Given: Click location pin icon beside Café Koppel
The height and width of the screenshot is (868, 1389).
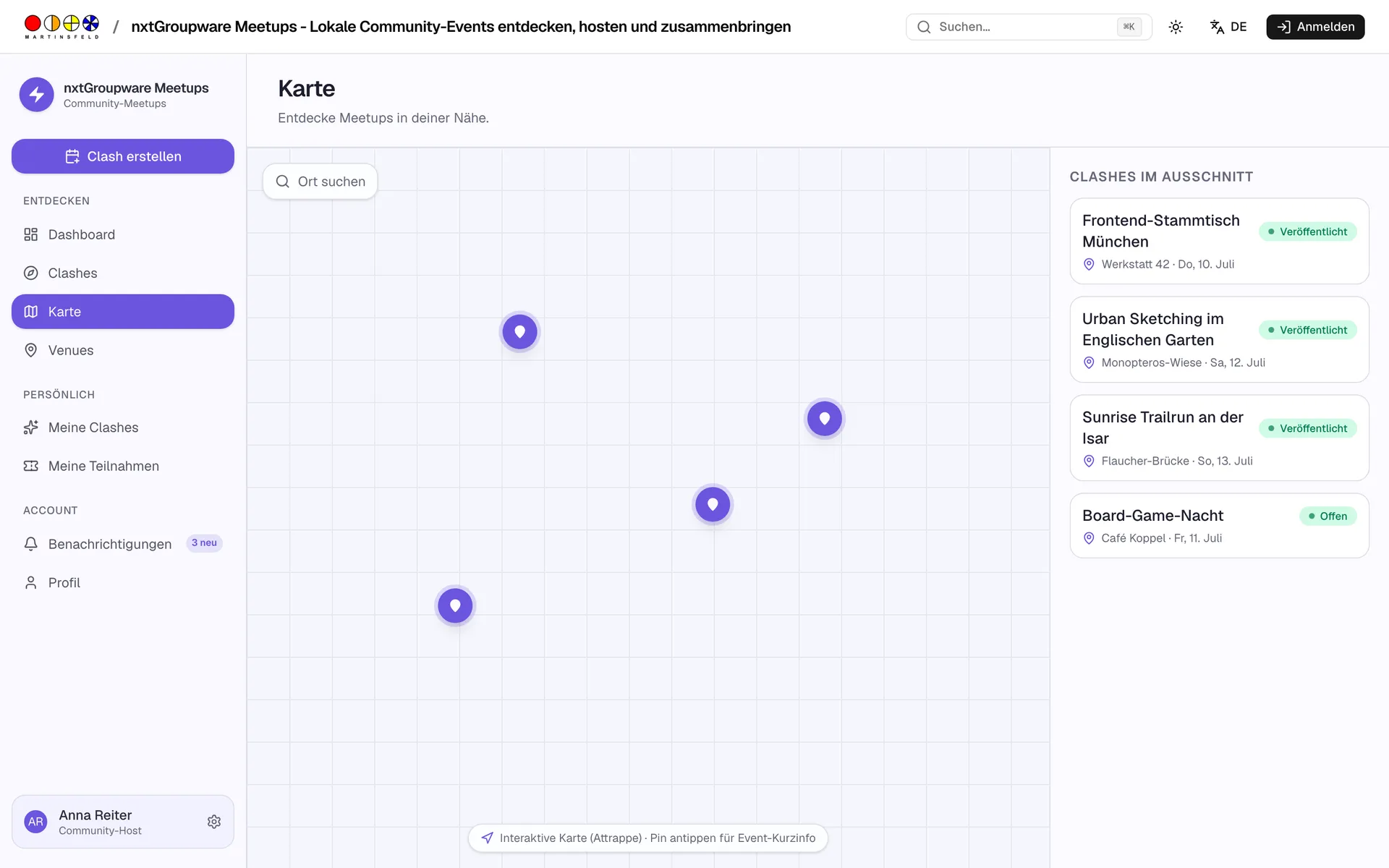Looking at the screenshot, I should pos(1089,538).
